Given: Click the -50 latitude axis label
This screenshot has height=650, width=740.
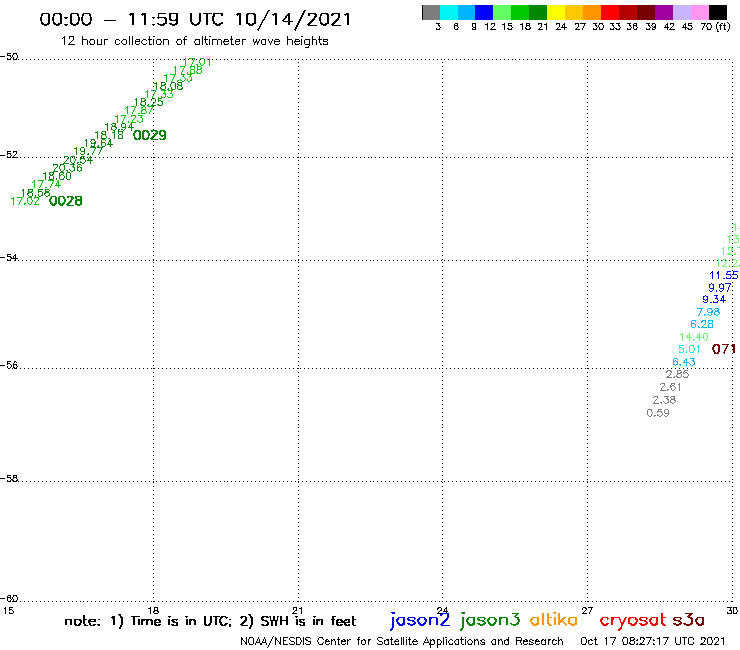Looking at the screenshot, I should point(9,57).
